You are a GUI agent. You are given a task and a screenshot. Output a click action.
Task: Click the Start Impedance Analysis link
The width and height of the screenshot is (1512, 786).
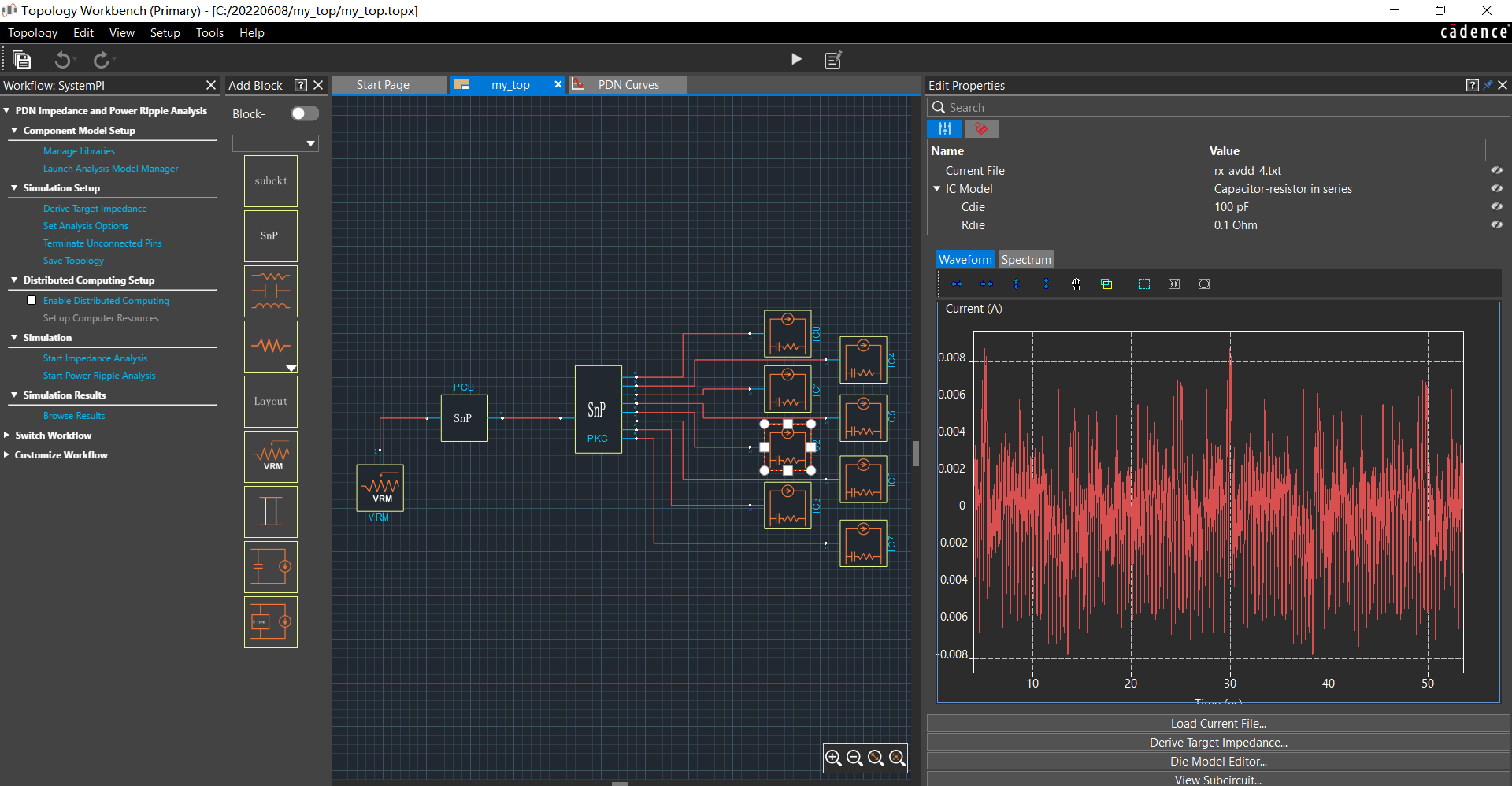coord(95,358)
